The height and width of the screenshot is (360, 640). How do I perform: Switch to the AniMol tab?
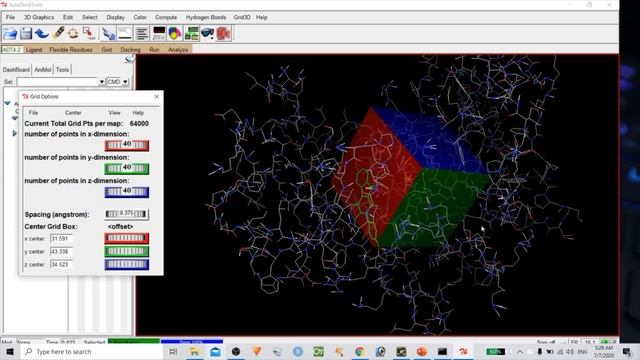point(43,70)
